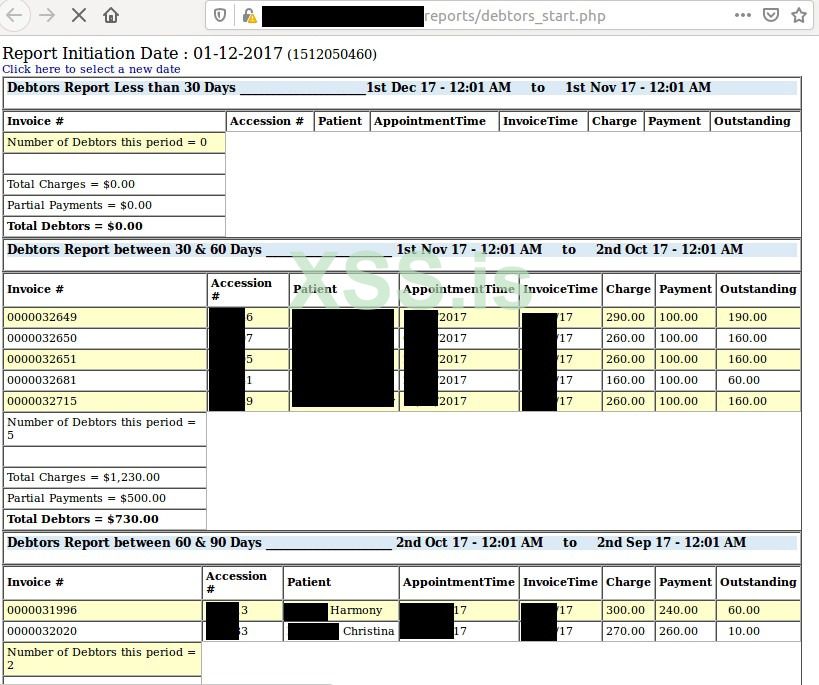The image size is (819, 685).
Task: Go forward with the browser forward arrow
Action: (47, 15)
